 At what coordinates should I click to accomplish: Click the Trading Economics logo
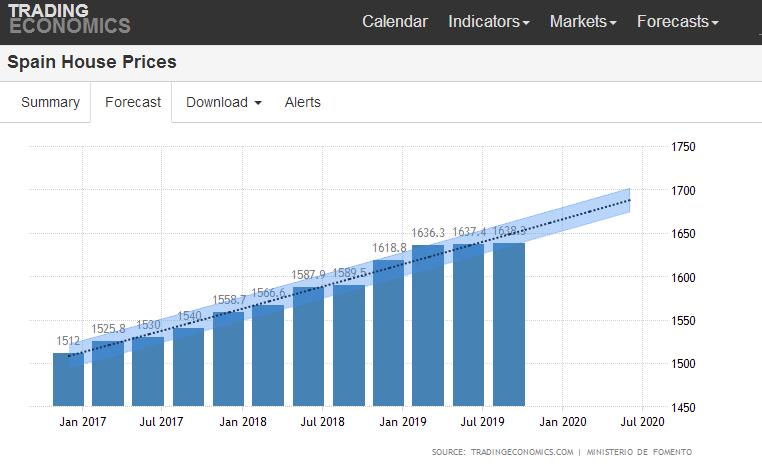point(69,19)
